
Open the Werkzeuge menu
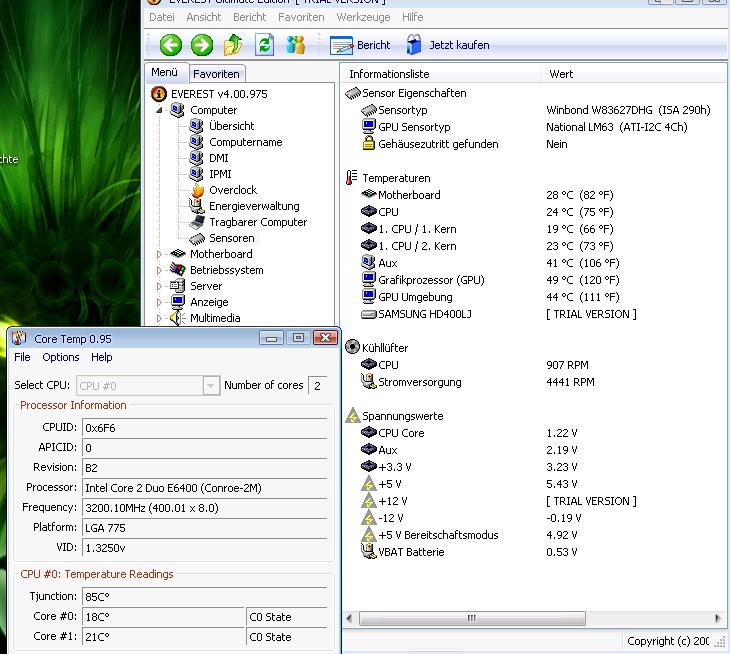pyautogui.click(x=363, y=17)
